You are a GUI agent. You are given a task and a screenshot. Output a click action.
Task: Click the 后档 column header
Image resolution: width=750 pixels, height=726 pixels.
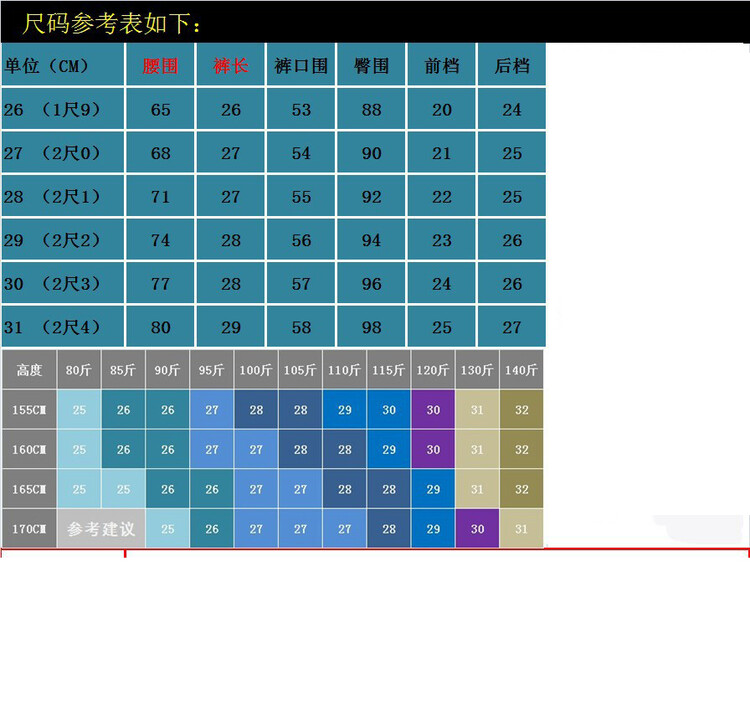click(x=512, y=66)
